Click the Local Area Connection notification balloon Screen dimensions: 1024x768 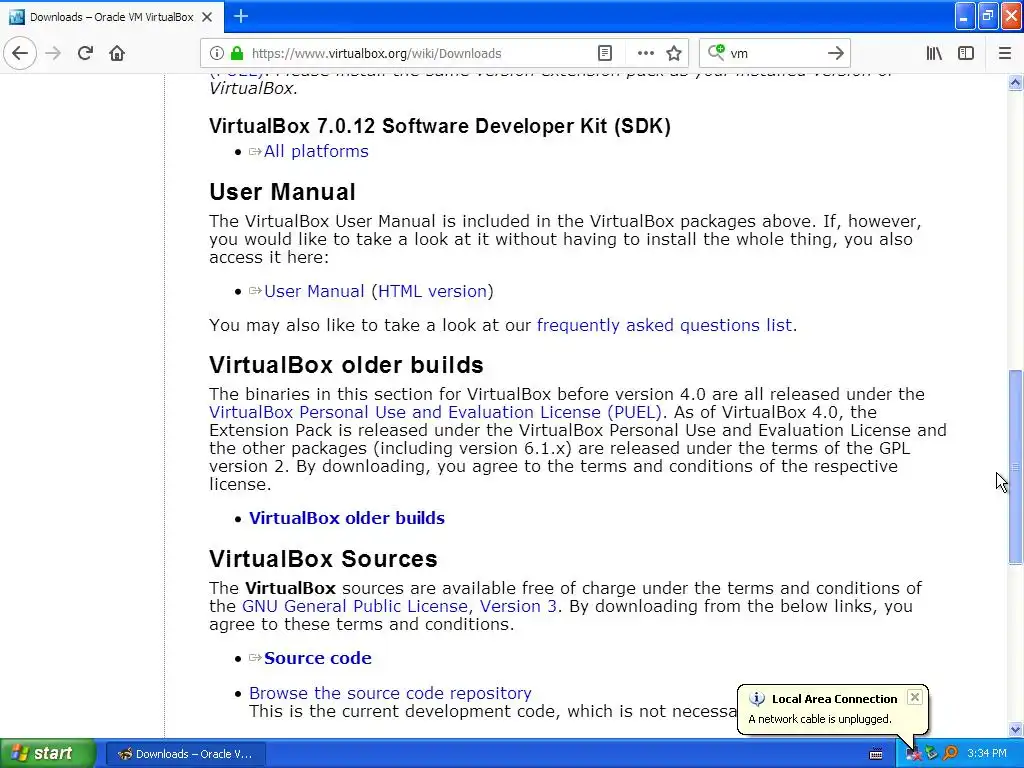(x=833, y=709)
